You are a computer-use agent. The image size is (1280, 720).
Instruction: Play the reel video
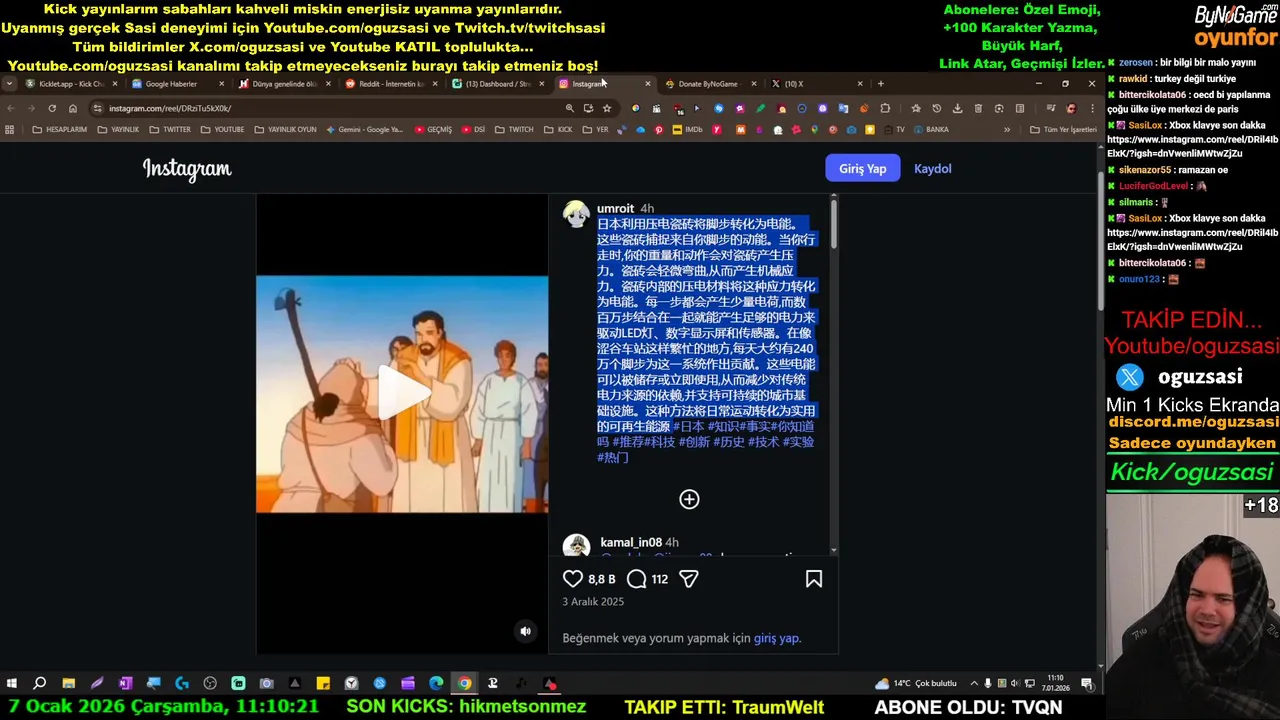coord(402,394)
